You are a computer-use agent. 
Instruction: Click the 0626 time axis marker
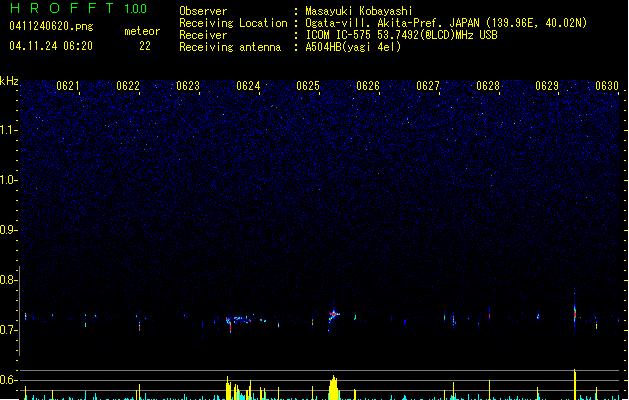tap(368, 86)
